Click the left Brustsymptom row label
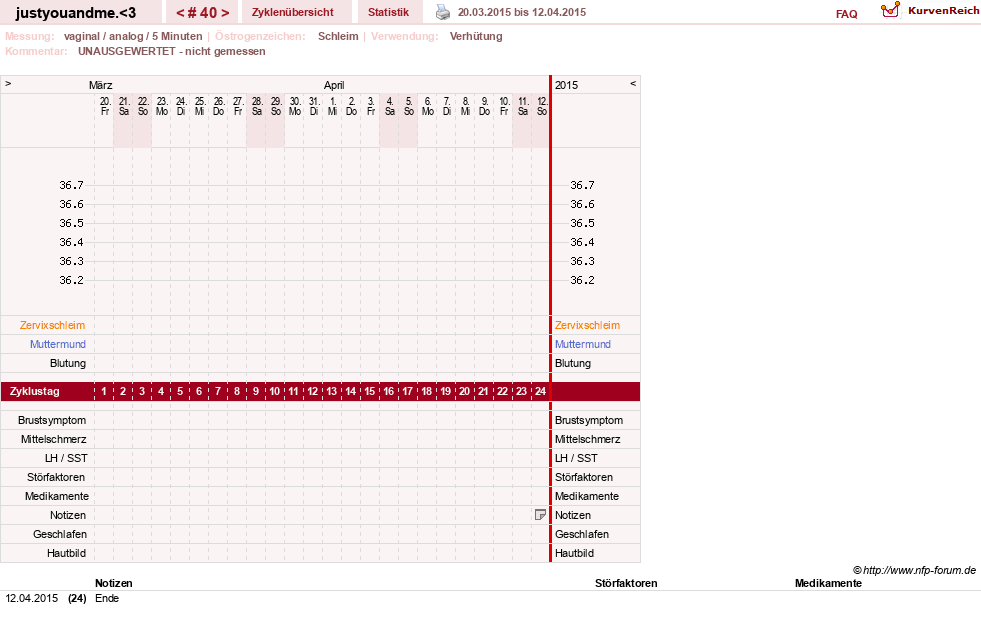 coord(52,421)
